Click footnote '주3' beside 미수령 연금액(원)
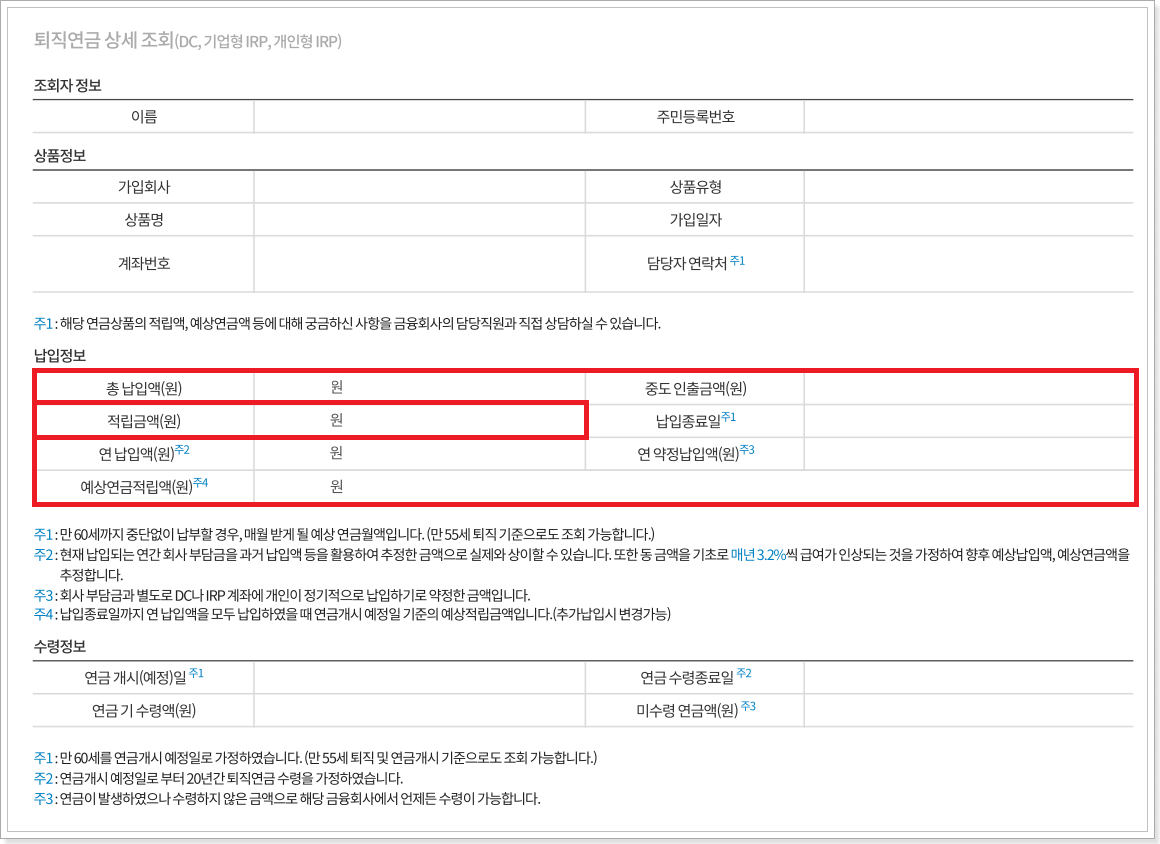 749,706
